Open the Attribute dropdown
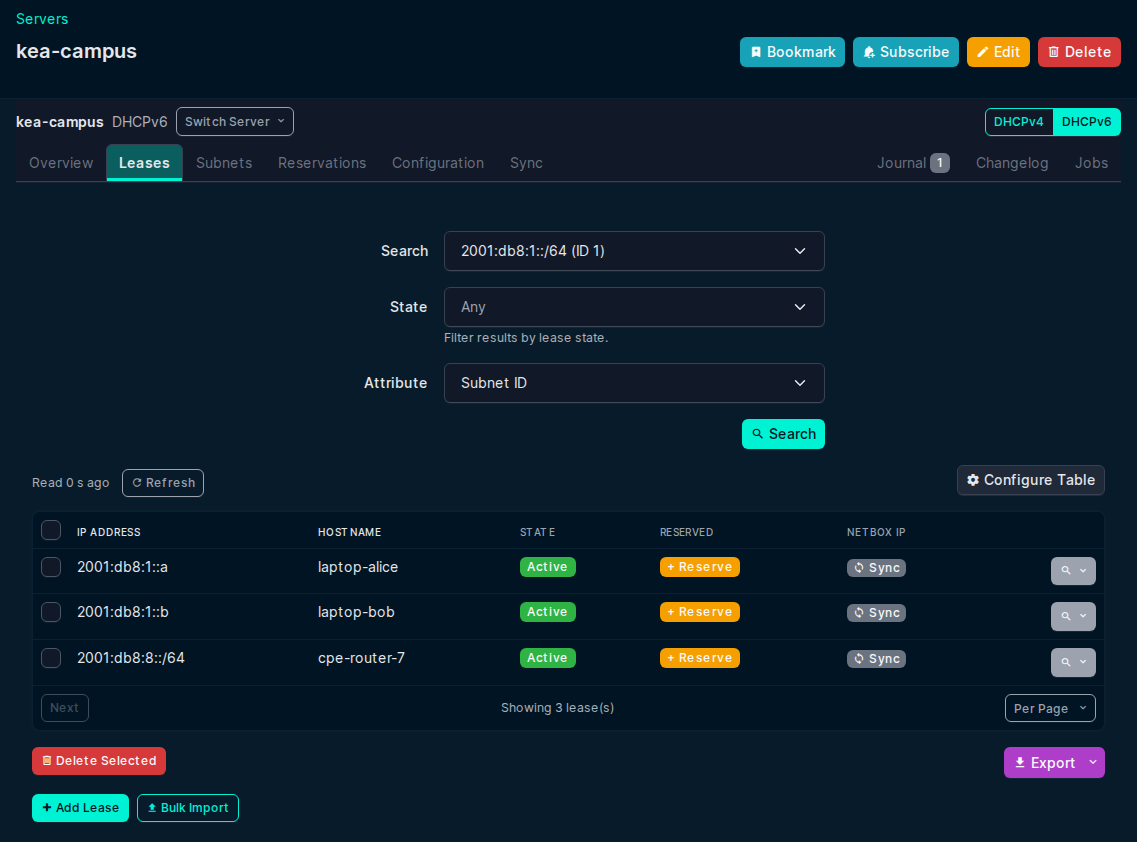 click(634, 383)
